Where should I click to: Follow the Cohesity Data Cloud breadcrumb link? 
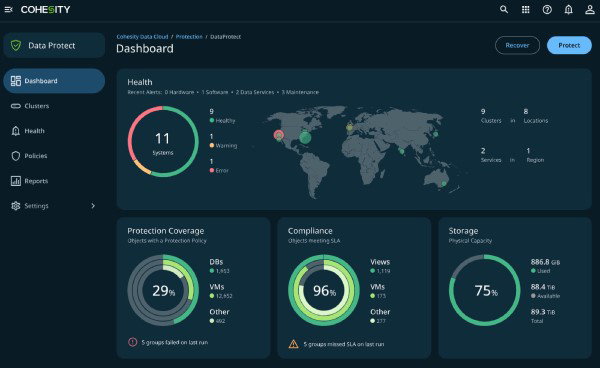click(142, 37)
